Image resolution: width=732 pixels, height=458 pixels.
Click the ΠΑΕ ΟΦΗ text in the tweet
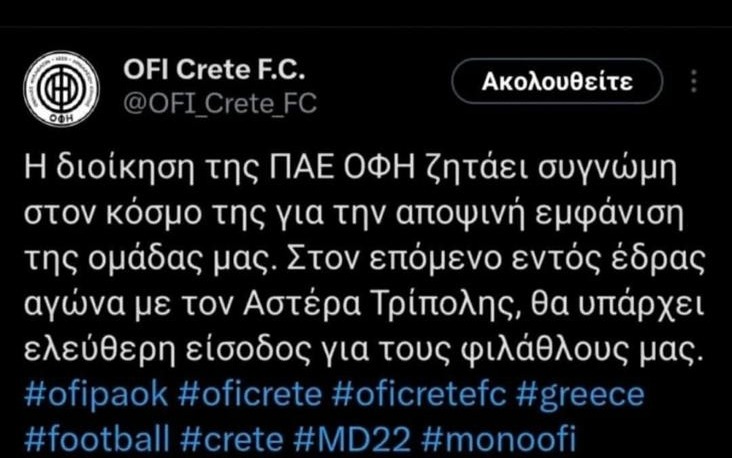342,168
